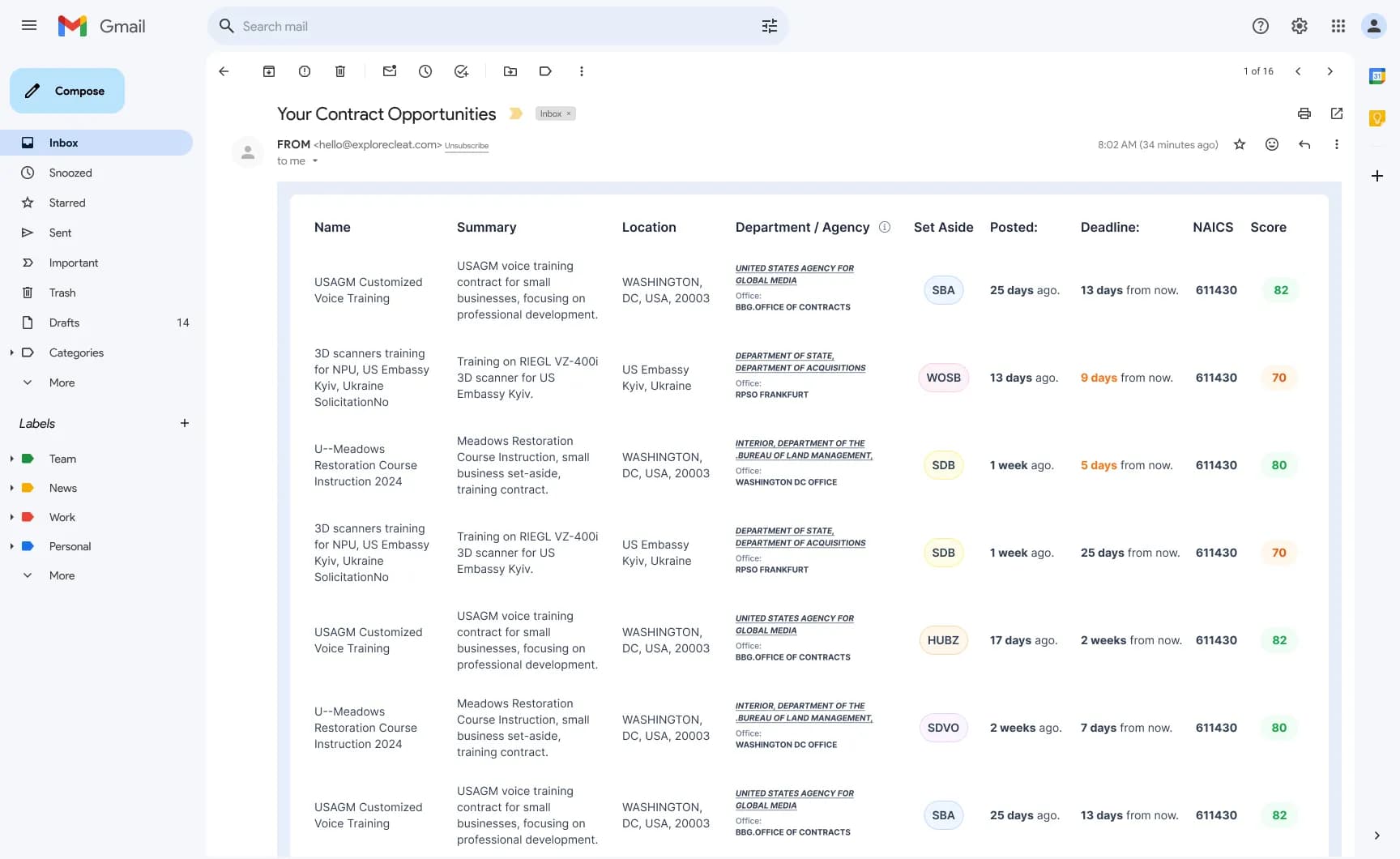Screen dimensions: 1400x859
Task: Click the '17 days ago' posted date
Action: coord(1023,640)
